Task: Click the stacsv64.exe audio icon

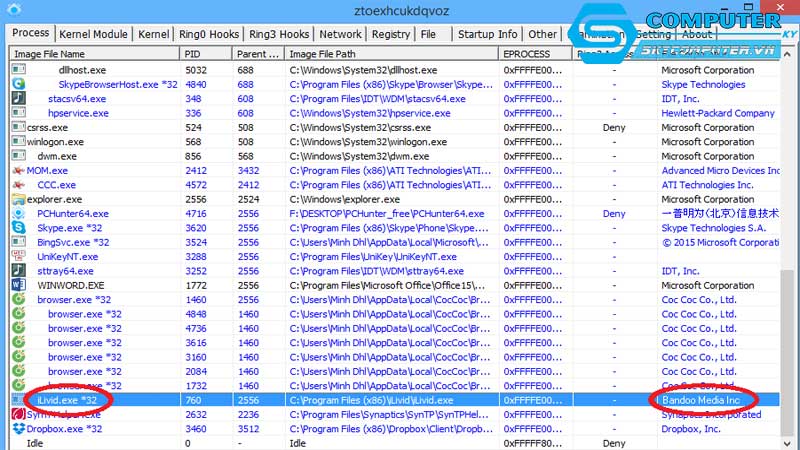Action: click(18, 98)
